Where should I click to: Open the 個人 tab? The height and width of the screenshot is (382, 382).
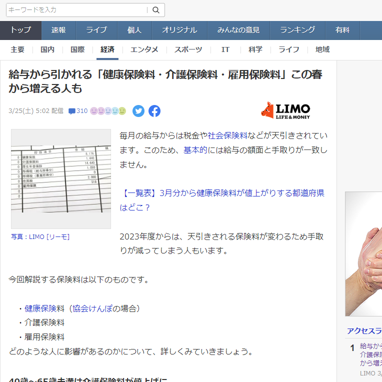click(135, 30)
